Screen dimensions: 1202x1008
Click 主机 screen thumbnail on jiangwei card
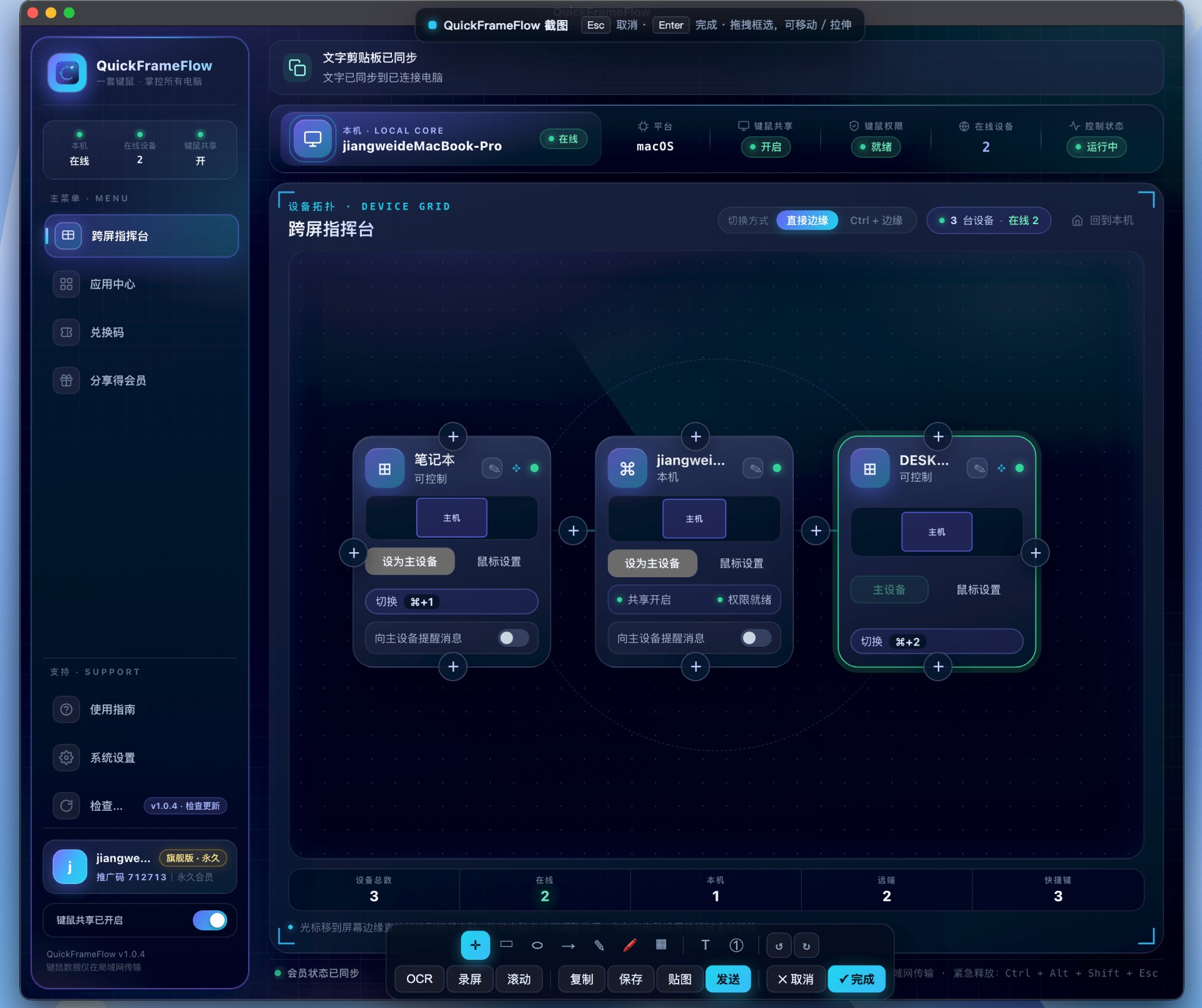click(694, 518)
